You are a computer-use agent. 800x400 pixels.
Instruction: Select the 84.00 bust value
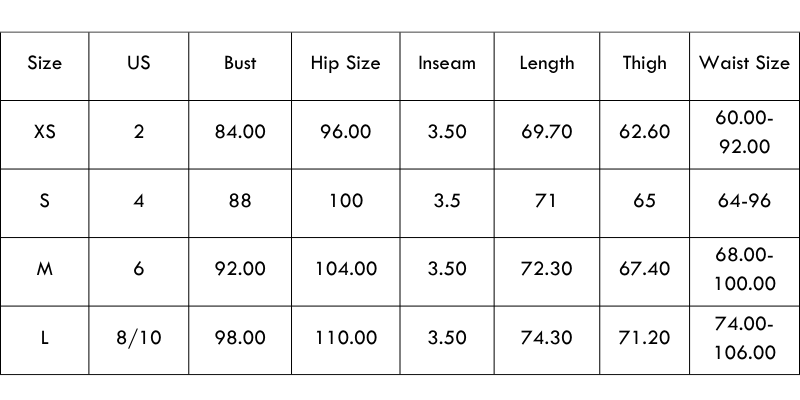[240, 132]
